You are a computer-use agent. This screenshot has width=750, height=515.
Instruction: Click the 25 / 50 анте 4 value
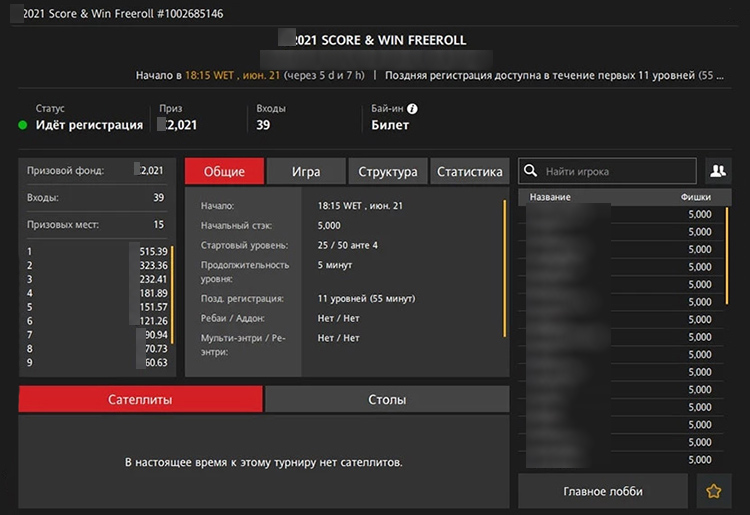pyautogui.click(x=348, y=245)
